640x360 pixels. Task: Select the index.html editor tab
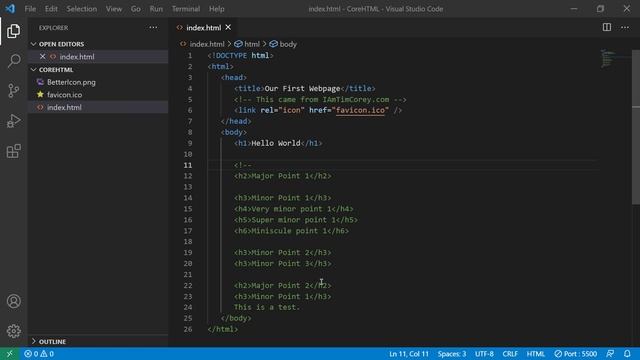pos(203,28)
